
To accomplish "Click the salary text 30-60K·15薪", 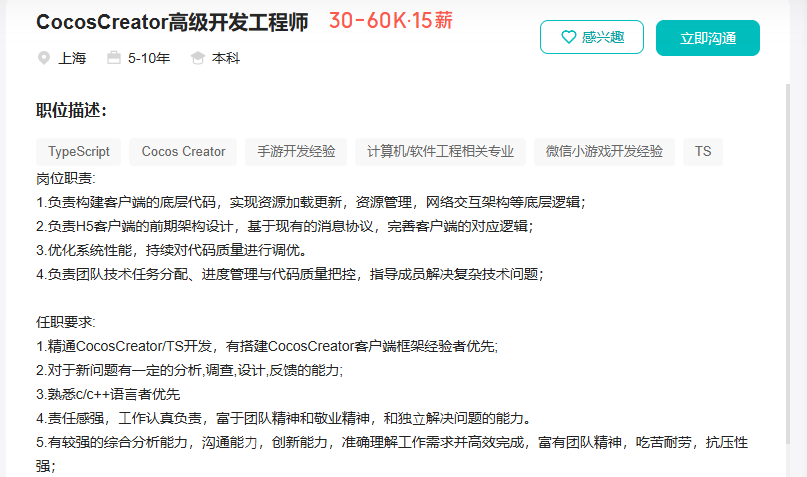I will tap(391, 21).
